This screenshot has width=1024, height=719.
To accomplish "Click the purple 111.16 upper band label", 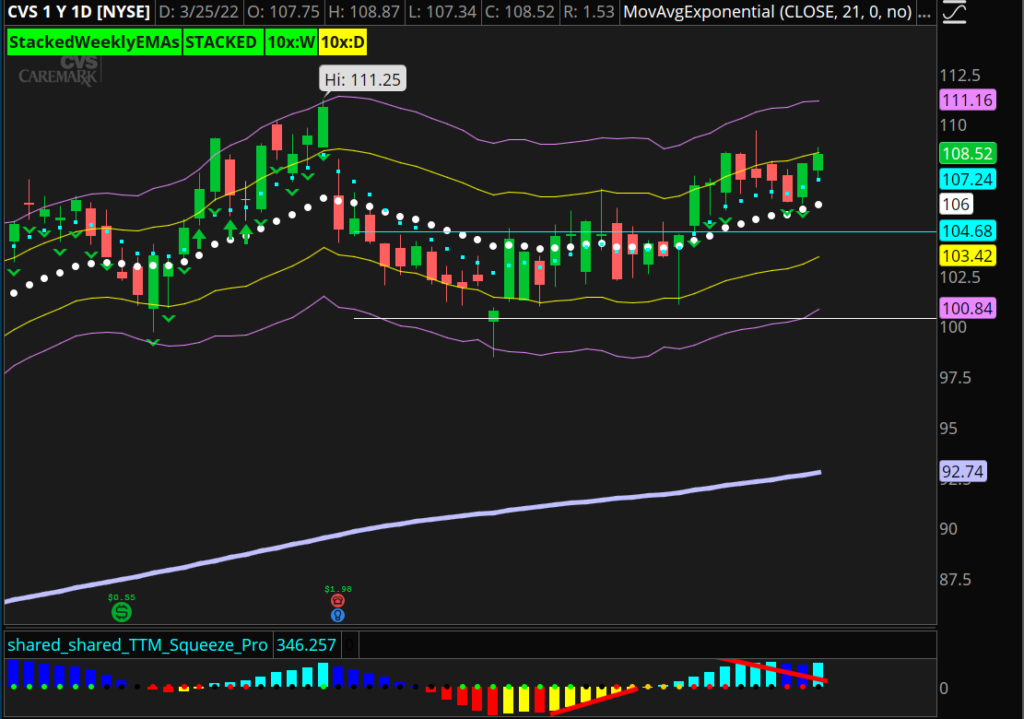I will click(x=965, y=100).
